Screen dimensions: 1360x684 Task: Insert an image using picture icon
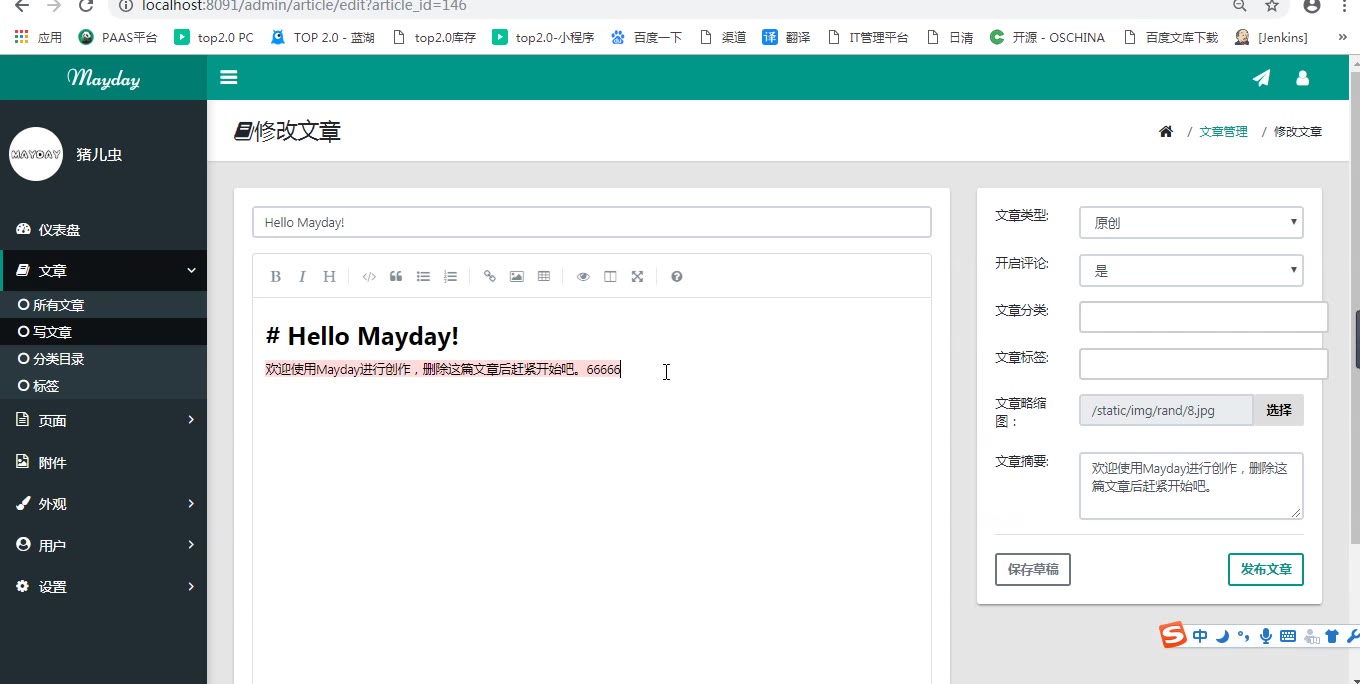click(516, 277)
